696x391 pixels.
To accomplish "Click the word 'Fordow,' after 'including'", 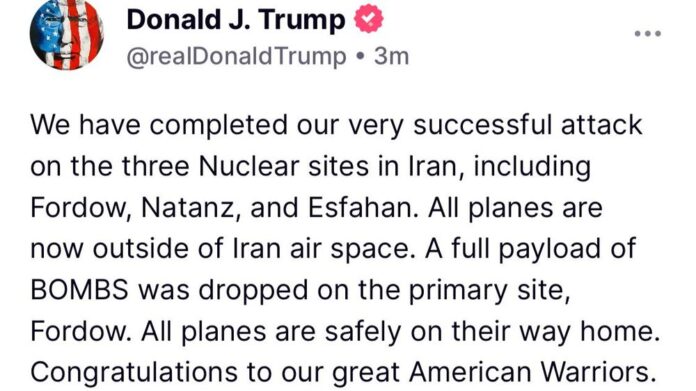I will (x=80, y=208).
